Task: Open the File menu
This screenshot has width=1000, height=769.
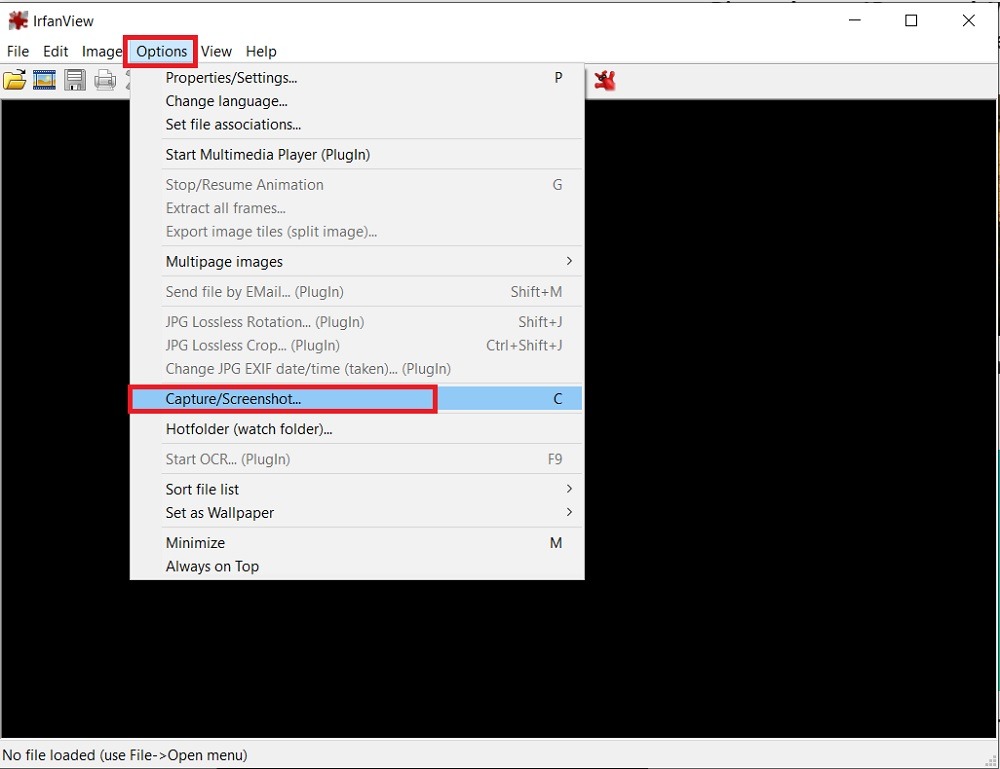Action: (x=17, y=51)
